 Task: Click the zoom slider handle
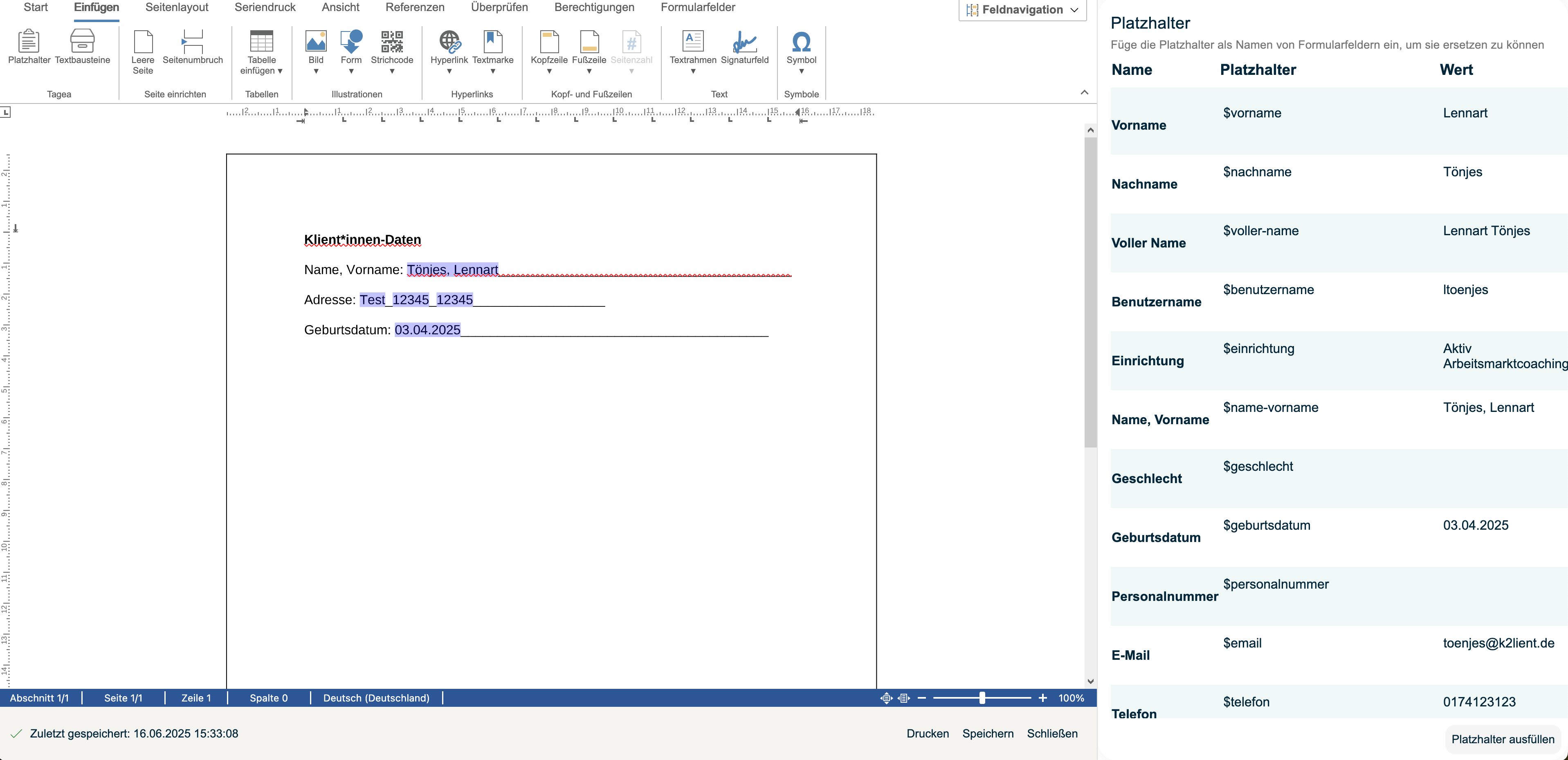(x=982, y=698)
